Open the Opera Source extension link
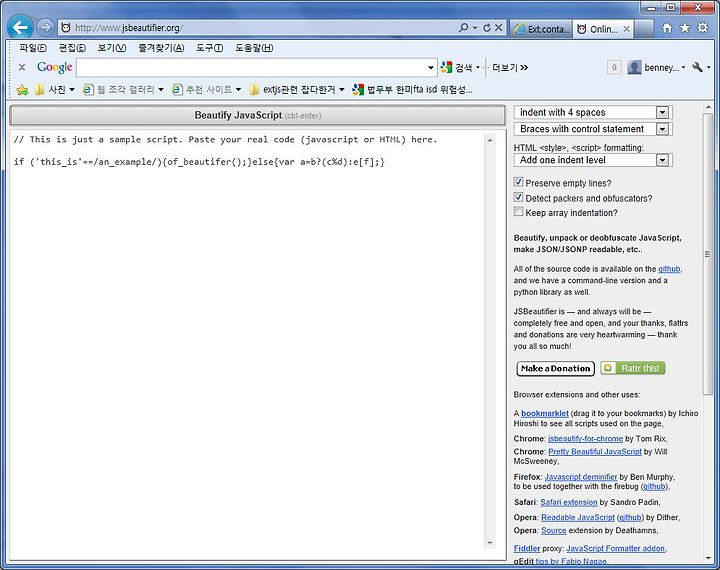This screenshot has height=570, width=720. click(x=553, y=530)
